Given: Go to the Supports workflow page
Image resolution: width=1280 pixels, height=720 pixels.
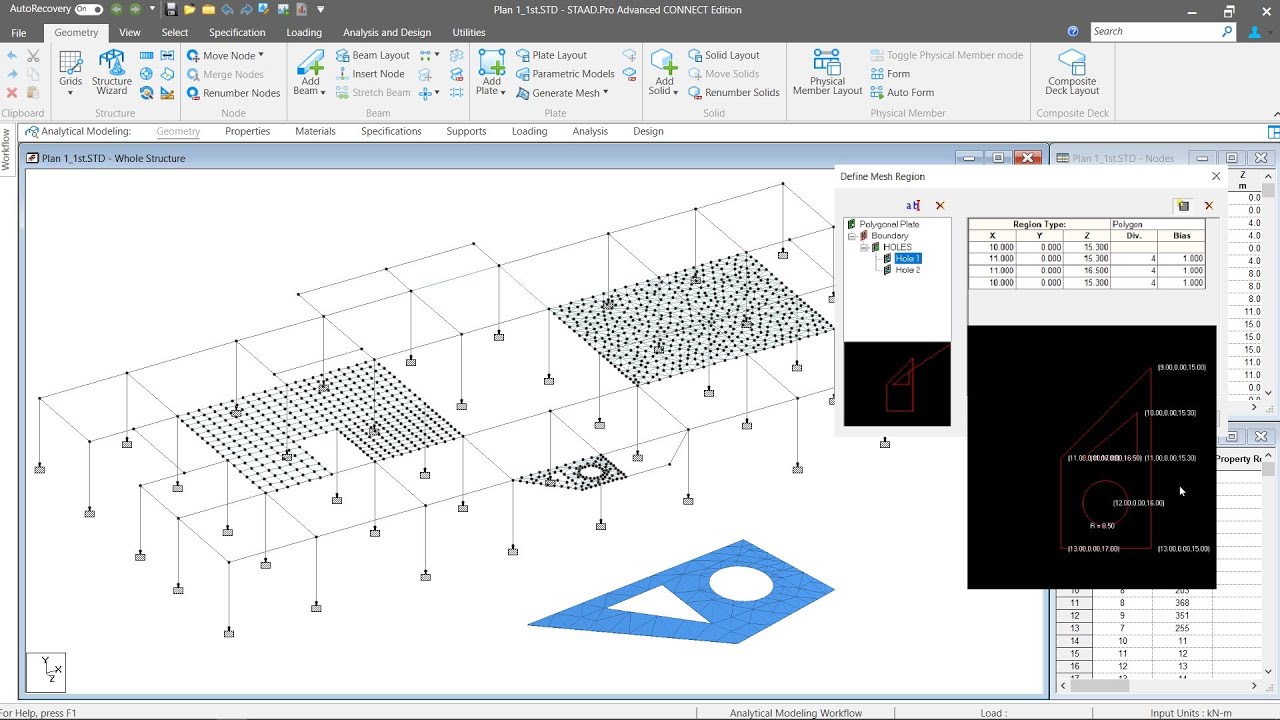Looking at the screenshot, I should pos(466,131).
